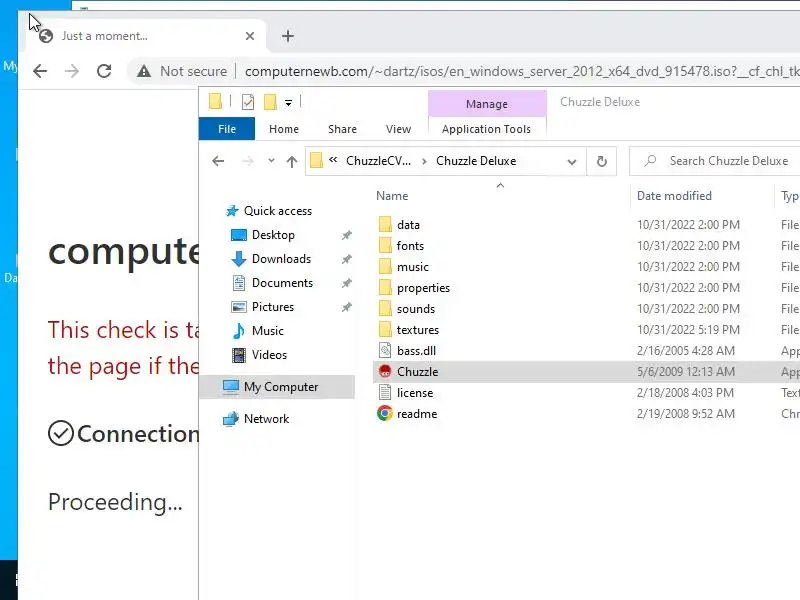The width and height of the screenshot is (800, 600).
Task: Go back in File Explorer
Action: pyautogui.click(x=218, y=161)
